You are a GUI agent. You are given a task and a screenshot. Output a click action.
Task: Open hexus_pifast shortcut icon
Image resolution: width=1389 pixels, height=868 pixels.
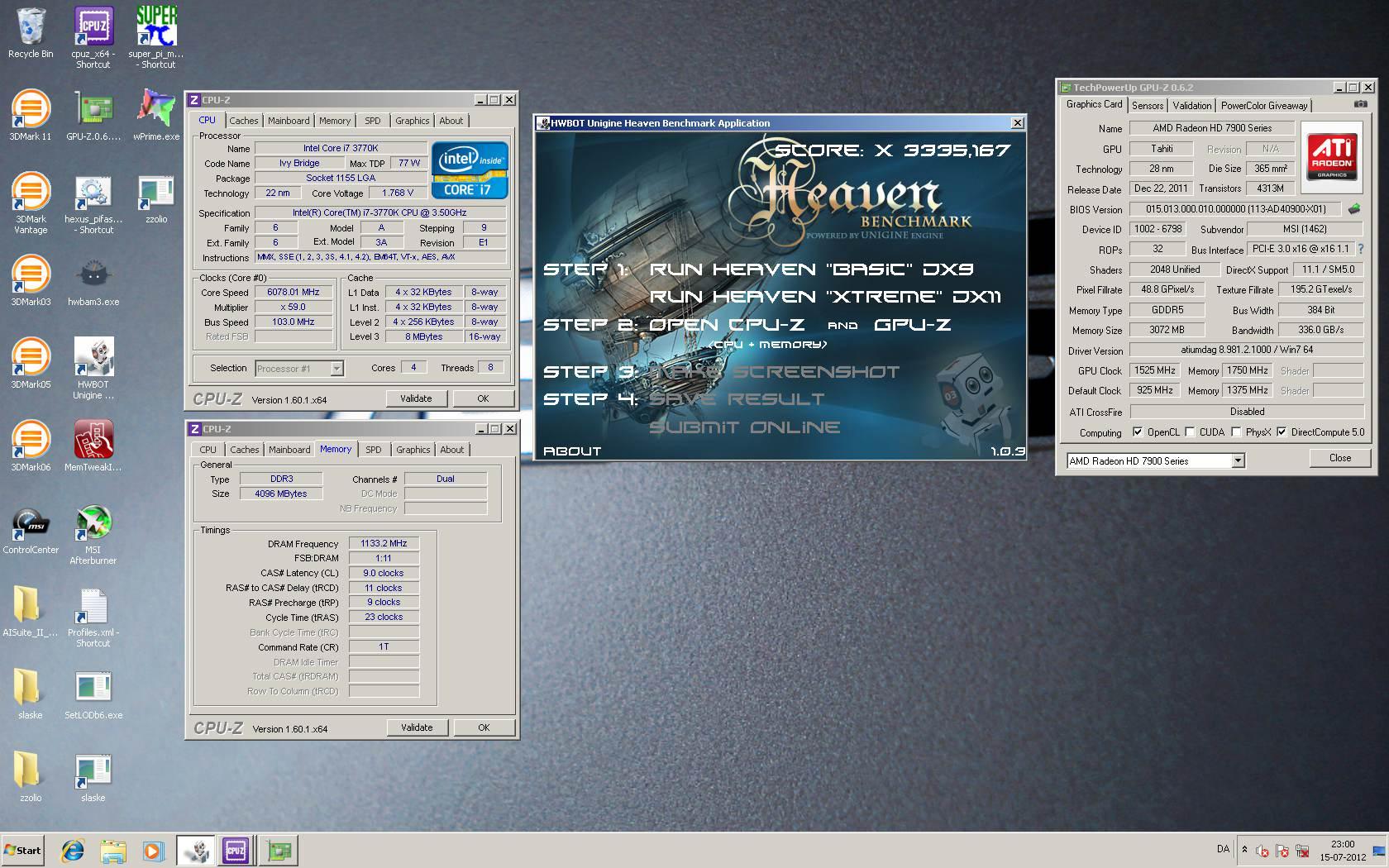tap(93, 203)
